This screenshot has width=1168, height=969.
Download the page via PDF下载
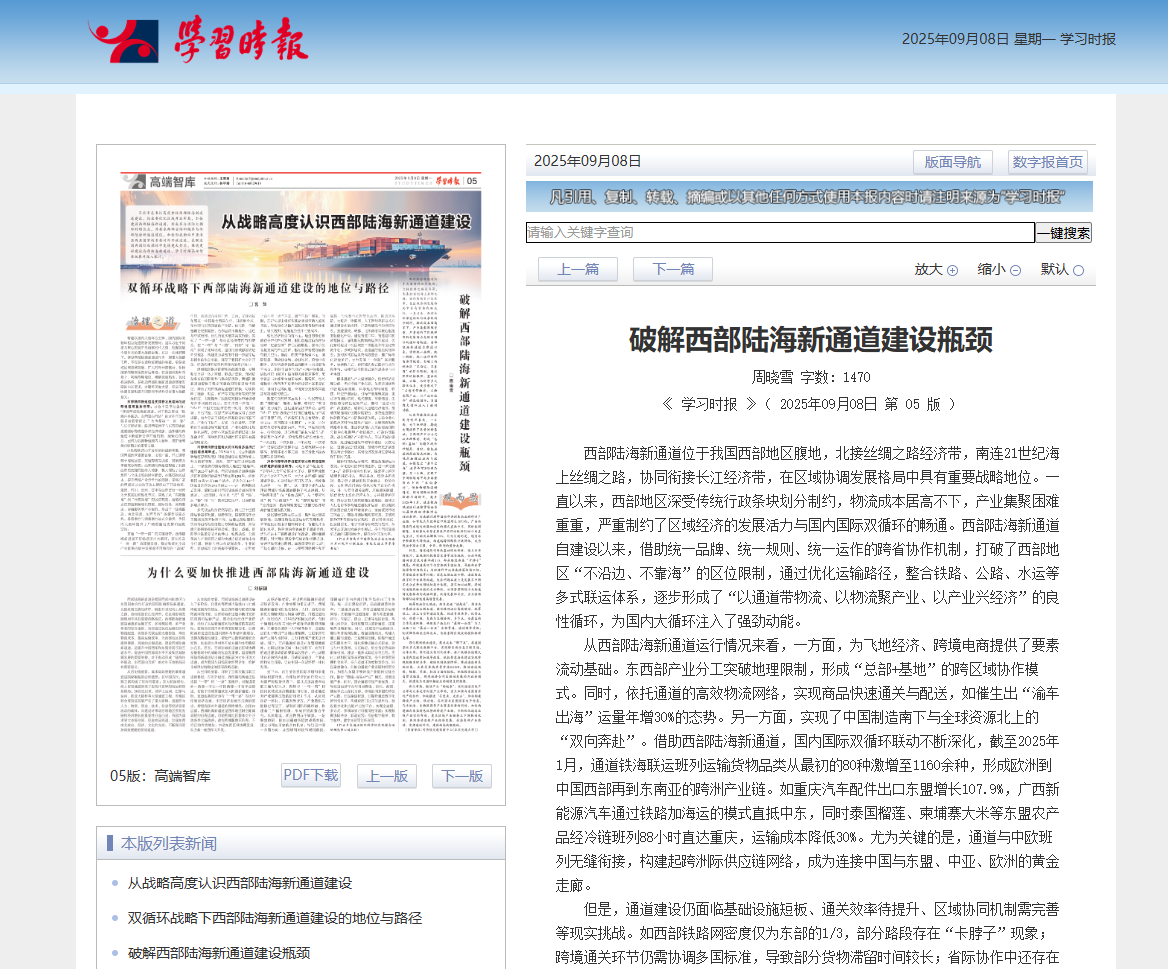pos(311,775)
